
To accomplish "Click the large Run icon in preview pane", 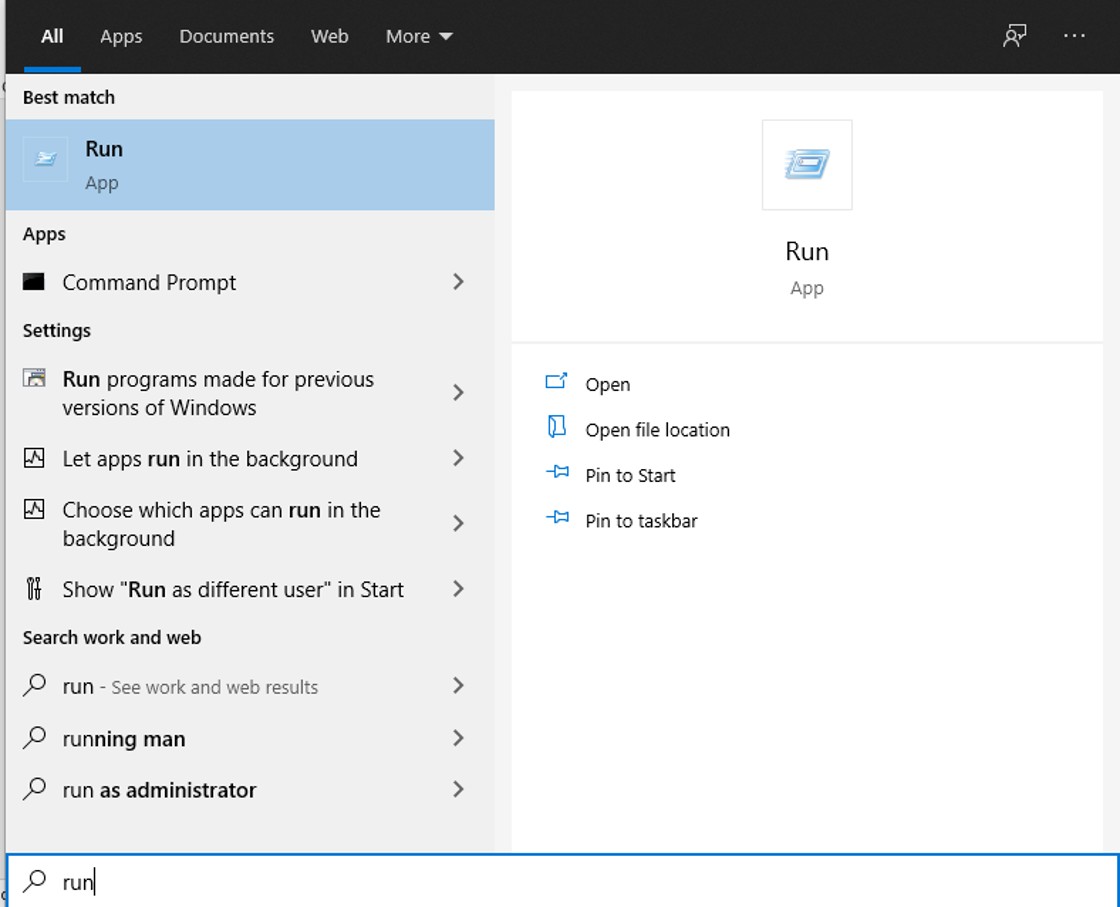I will [x=807, y=165].
